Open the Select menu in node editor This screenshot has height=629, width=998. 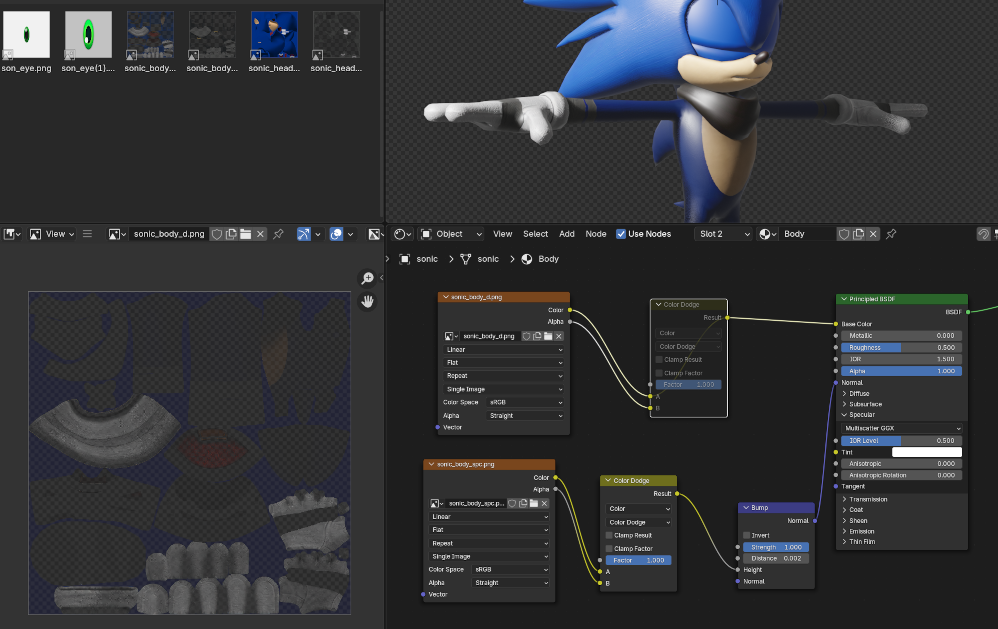pos(535,234)
